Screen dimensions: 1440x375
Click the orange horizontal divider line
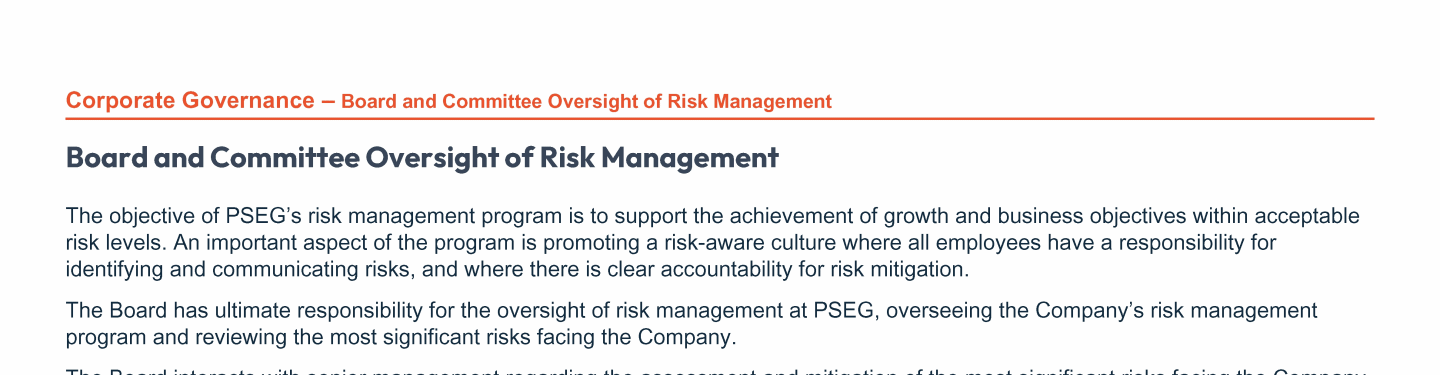pyautogui.click(x=720, y=118)
